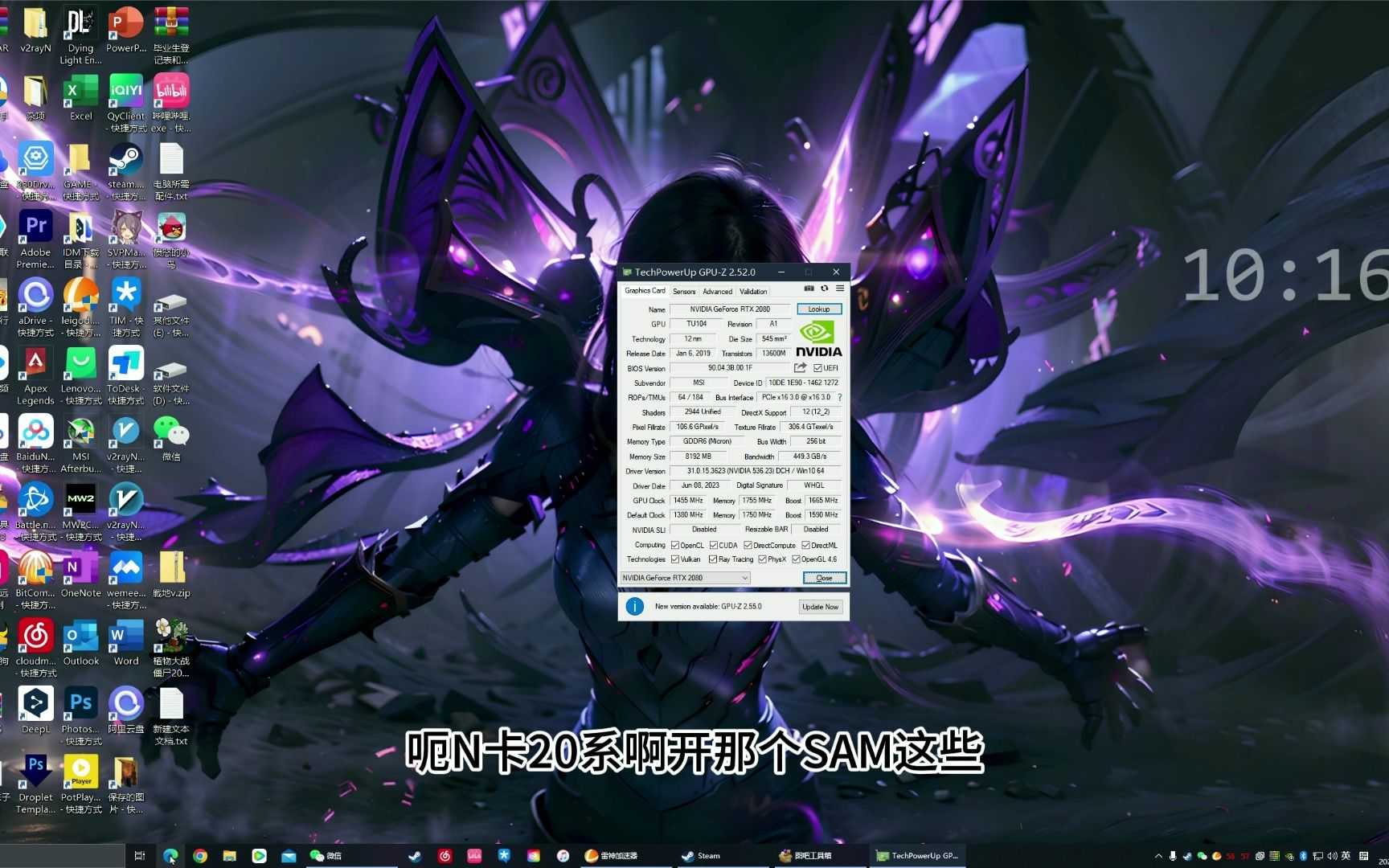Open the DeepL desktop icon
Image resolution: width=1389 pixels, height=868 pixels.
(36, 710)
